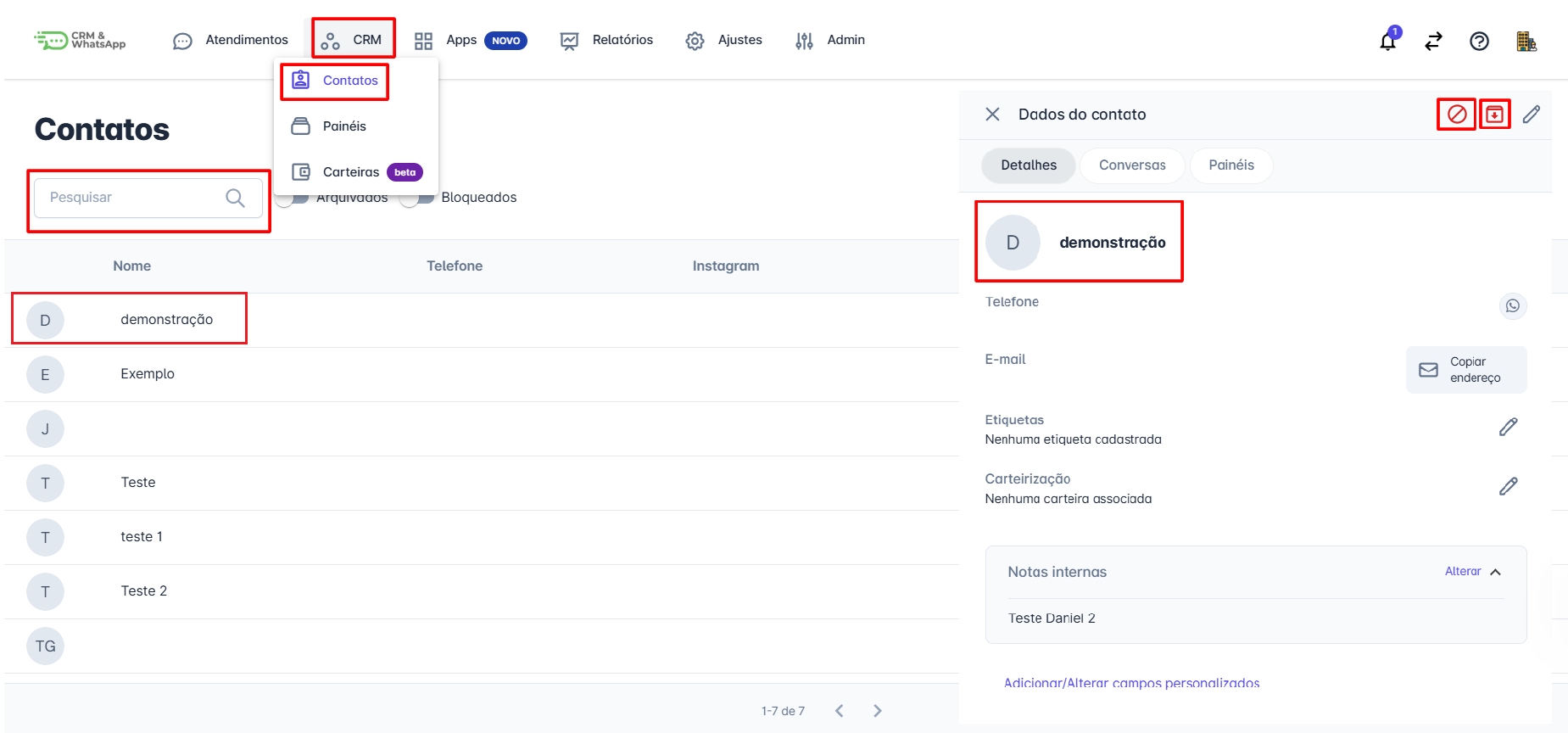Block the contact with the ban icon

pos(1457,114)
